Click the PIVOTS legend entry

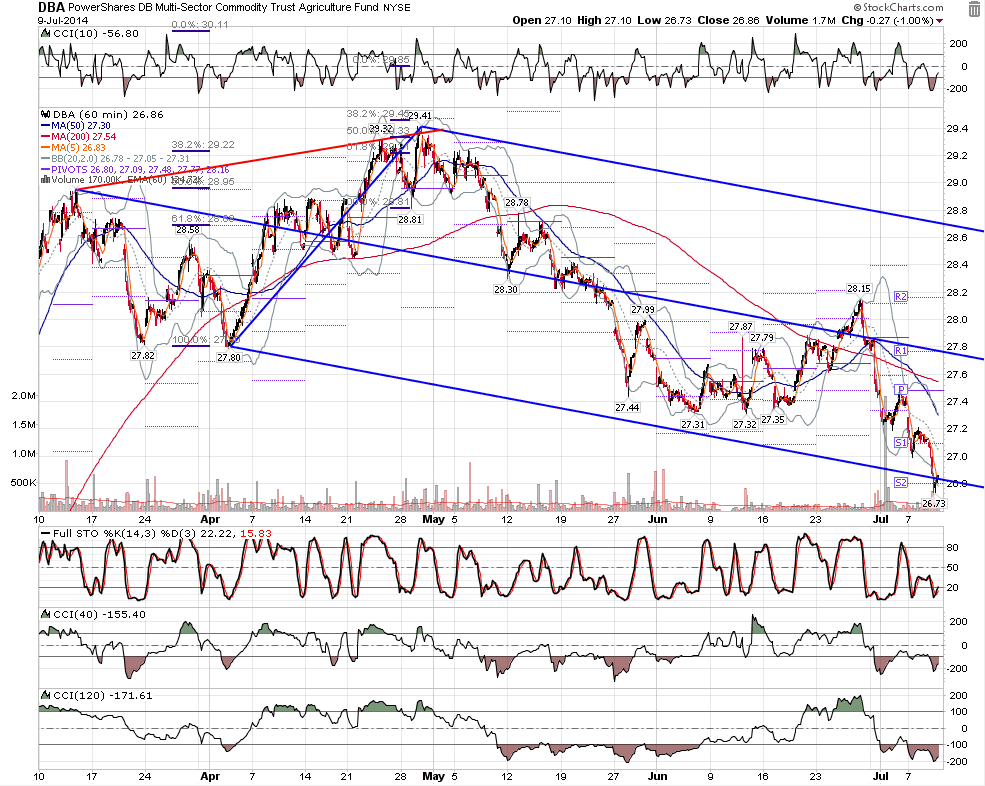click(x=135, y=170)
